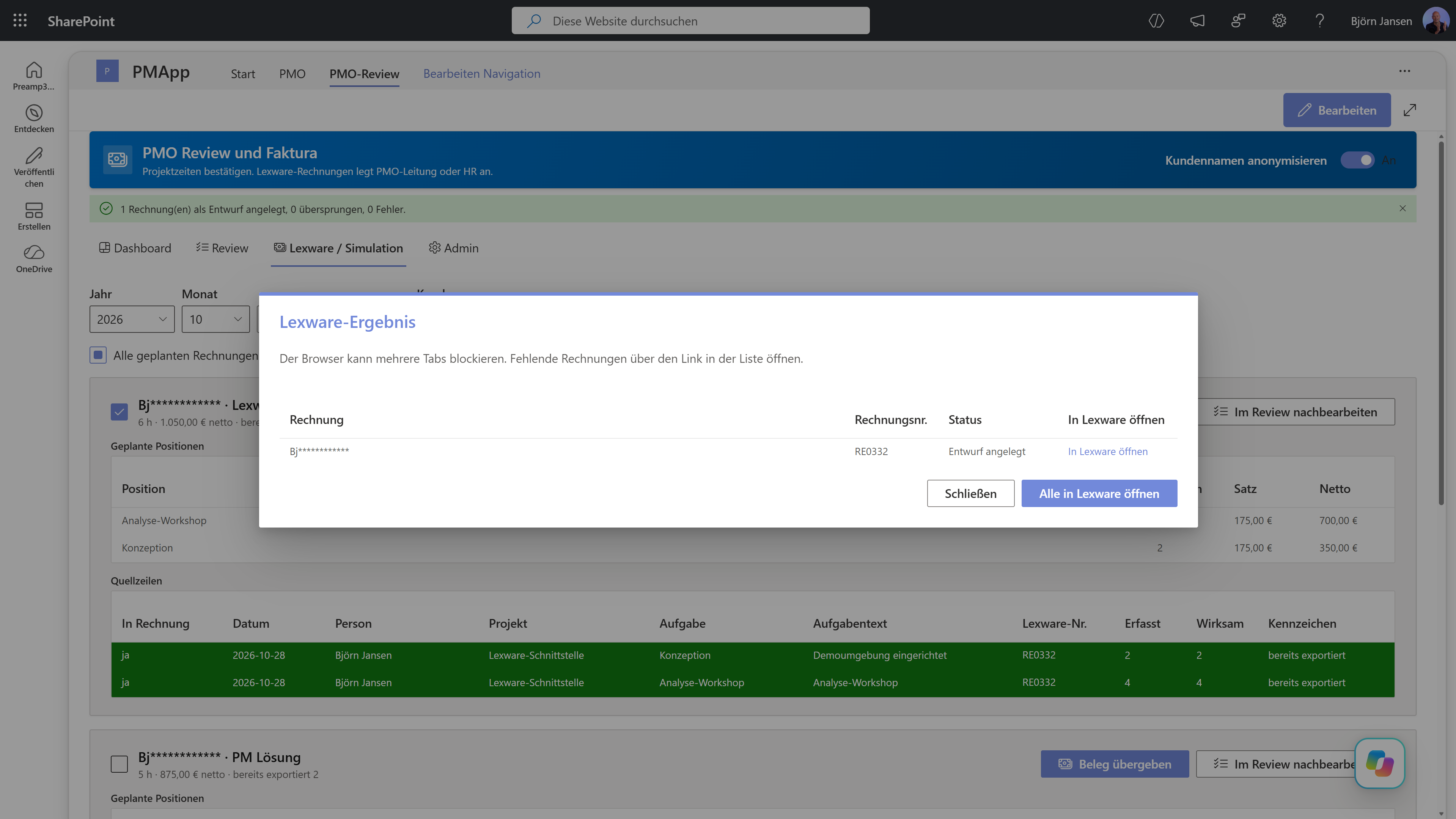Open the site more options ellipsis

pyautogui.click(x=1404, y=71)
